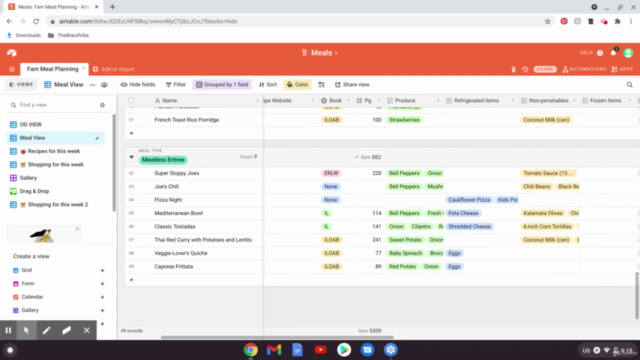Open the Pg field dropdown arrow

pos(379,100)
